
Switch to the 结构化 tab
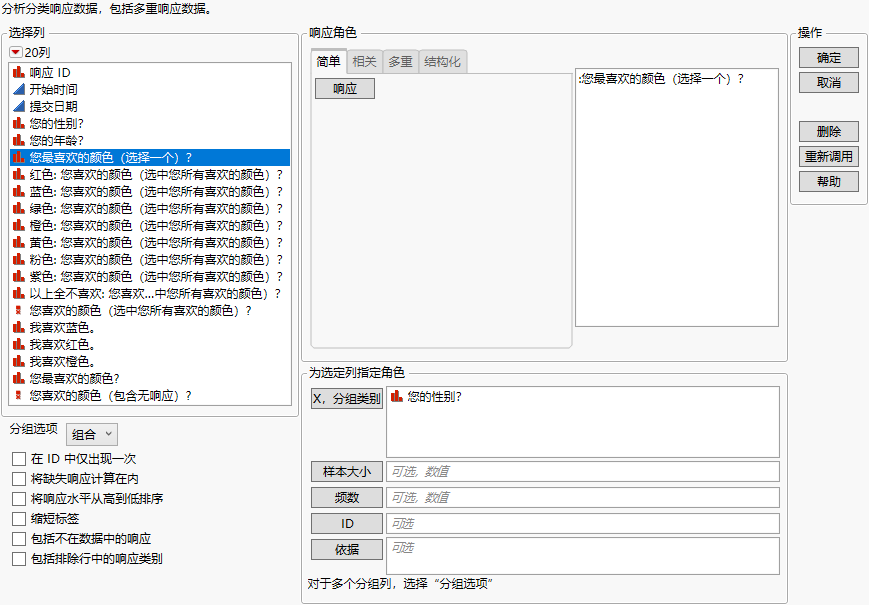pos(444,61)
